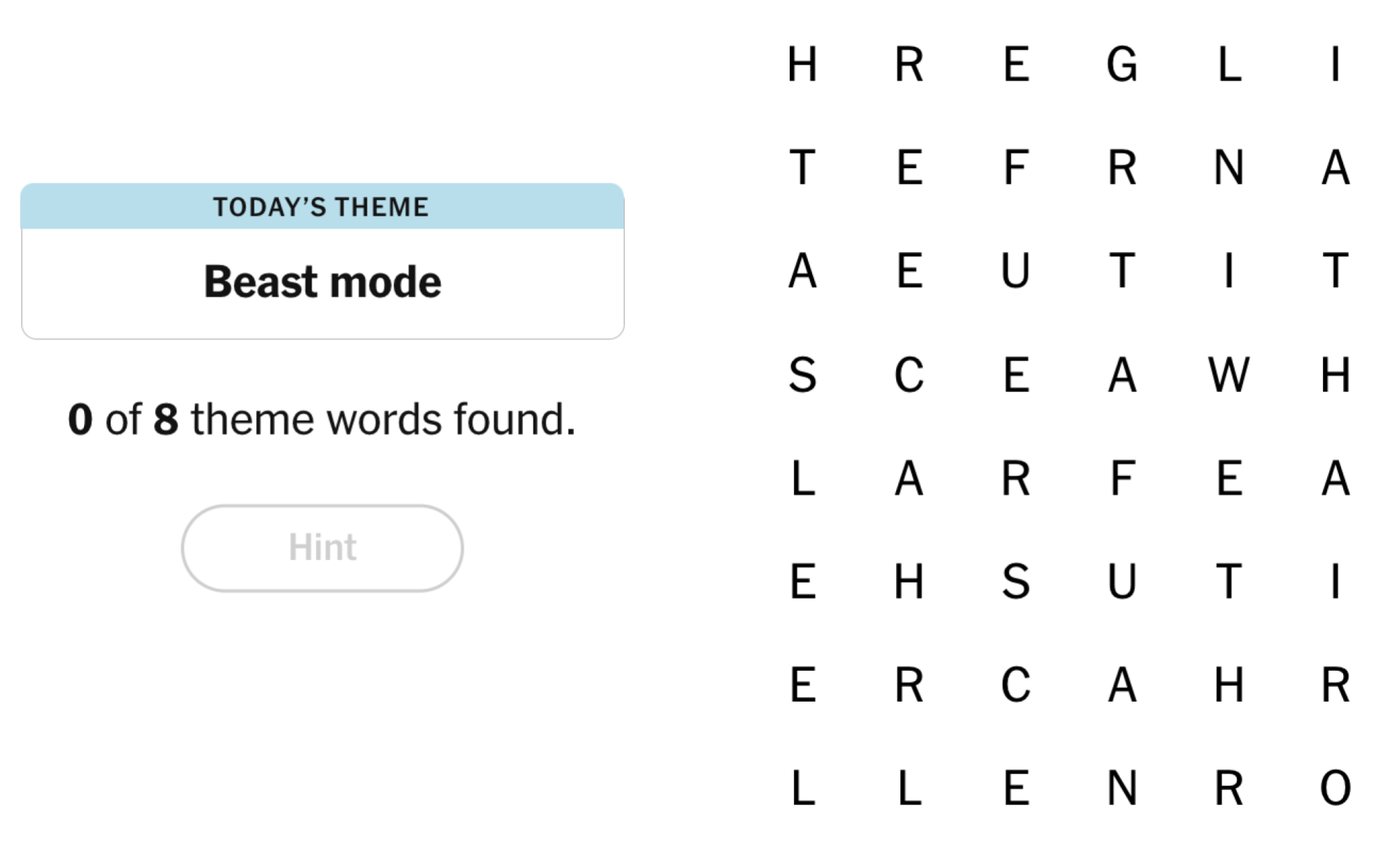Click the TODAY'S THEME header bar
The image size is (1400, 841).
click(x=322, y=207)
